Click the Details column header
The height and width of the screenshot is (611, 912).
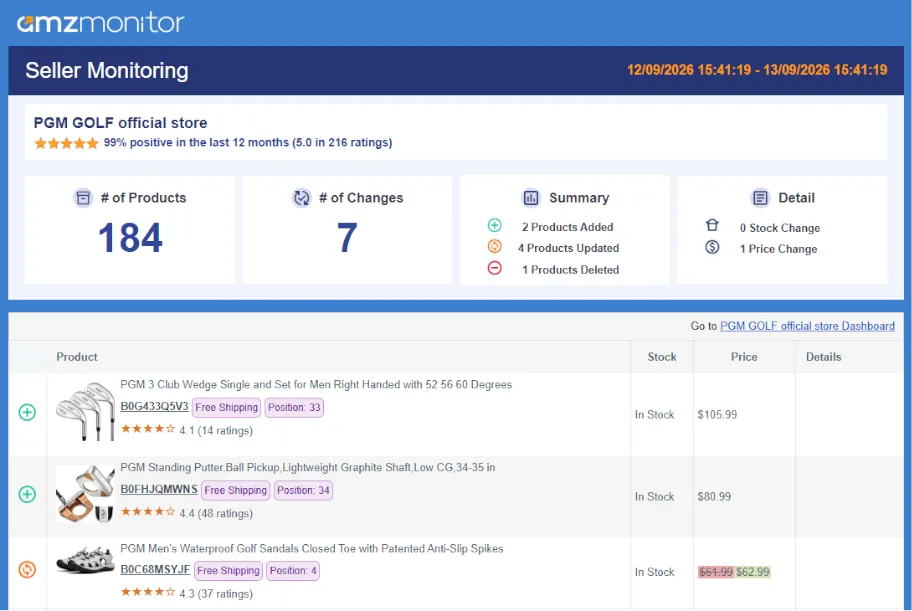[824, 357]
